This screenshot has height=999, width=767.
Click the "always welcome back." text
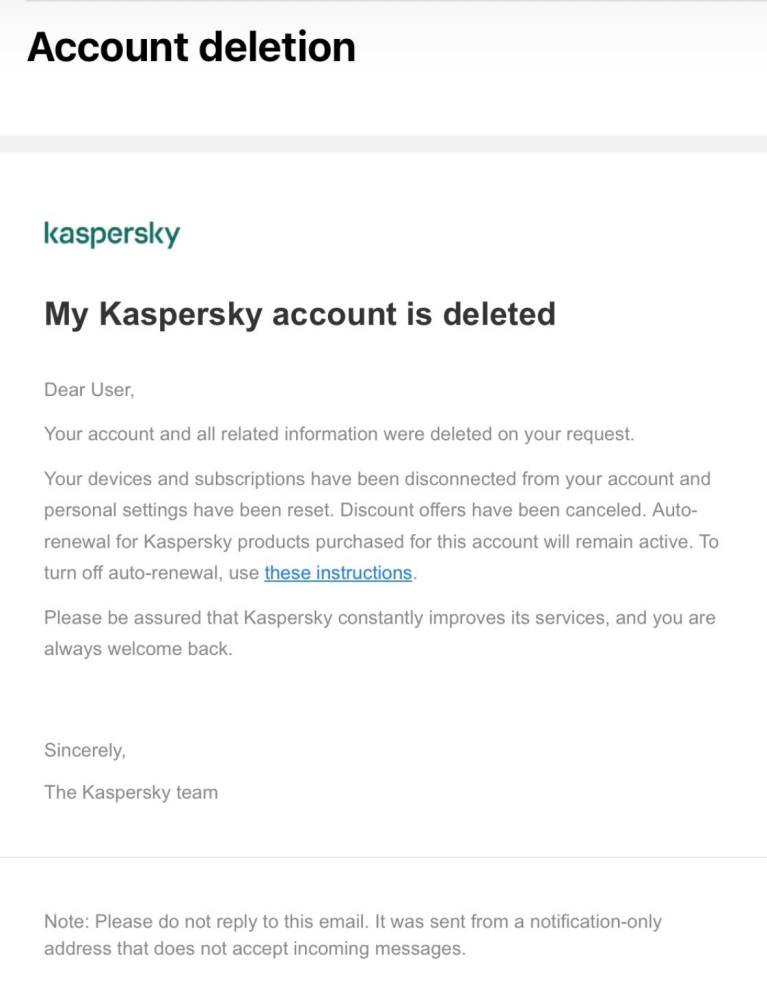138,649
